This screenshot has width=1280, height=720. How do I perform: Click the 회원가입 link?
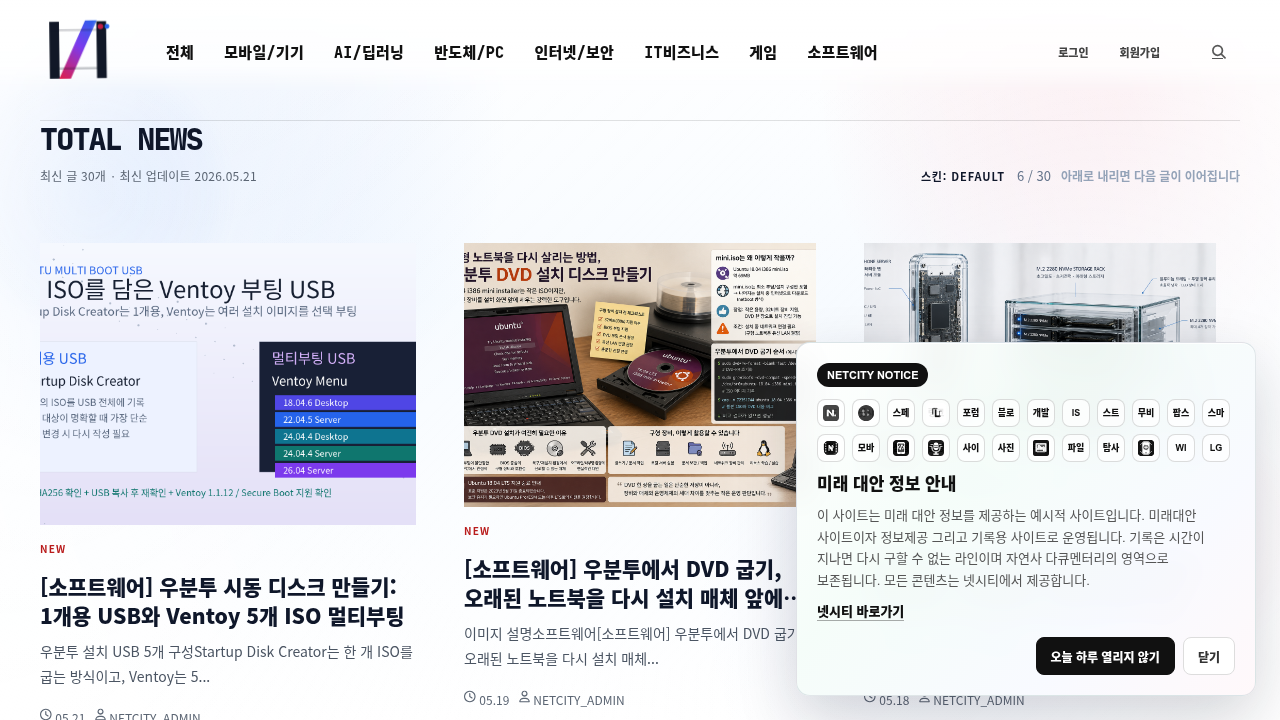pyautogui.click(x=1139, y=52)
